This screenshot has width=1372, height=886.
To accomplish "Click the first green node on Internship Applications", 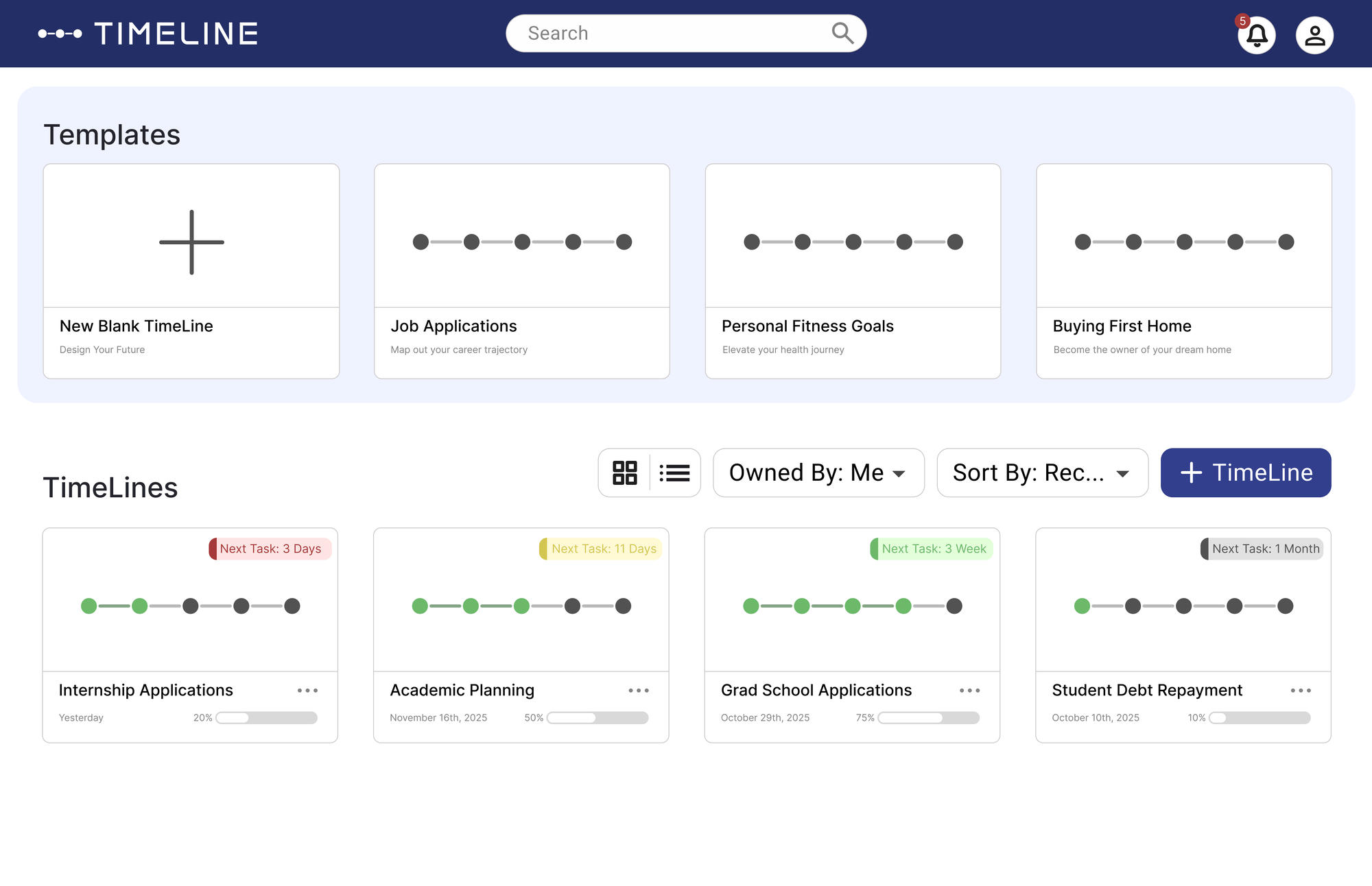I will (88, 606).
